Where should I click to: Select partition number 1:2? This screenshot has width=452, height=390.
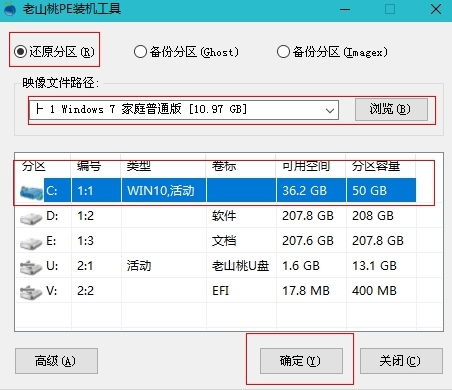(85, 216)
